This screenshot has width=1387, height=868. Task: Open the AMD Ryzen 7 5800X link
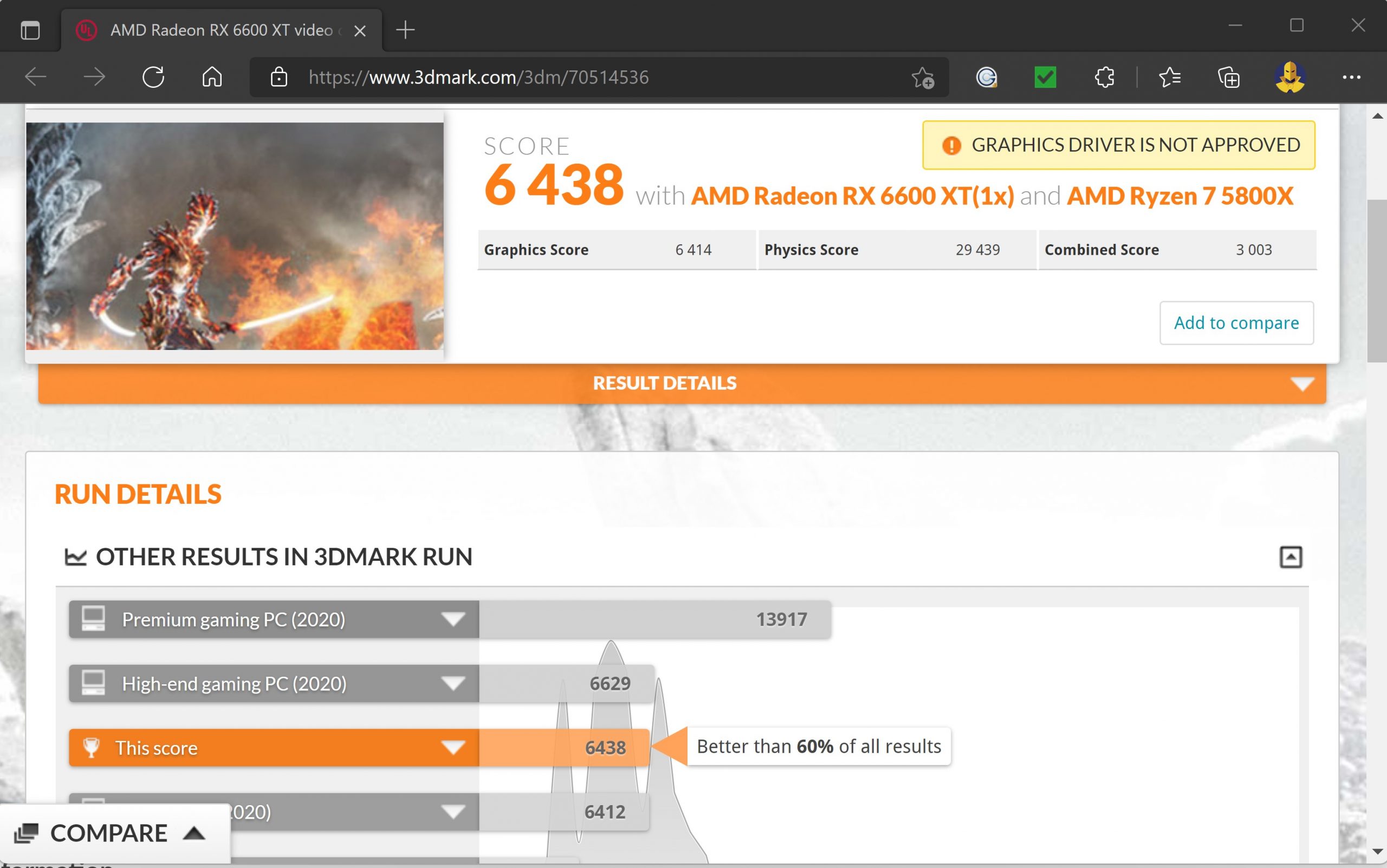click(1179, 196)
